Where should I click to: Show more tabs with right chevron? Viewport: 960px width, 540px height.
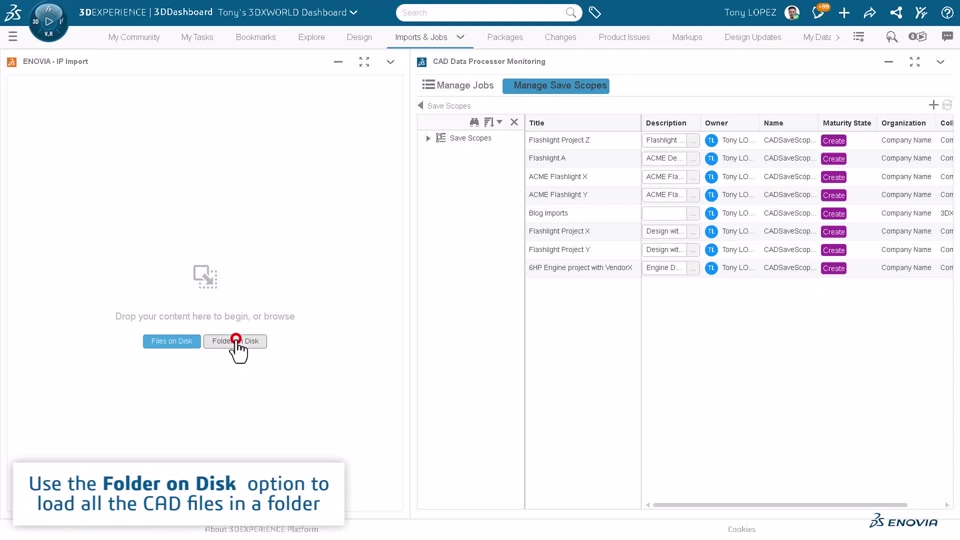tap(838, 37)
